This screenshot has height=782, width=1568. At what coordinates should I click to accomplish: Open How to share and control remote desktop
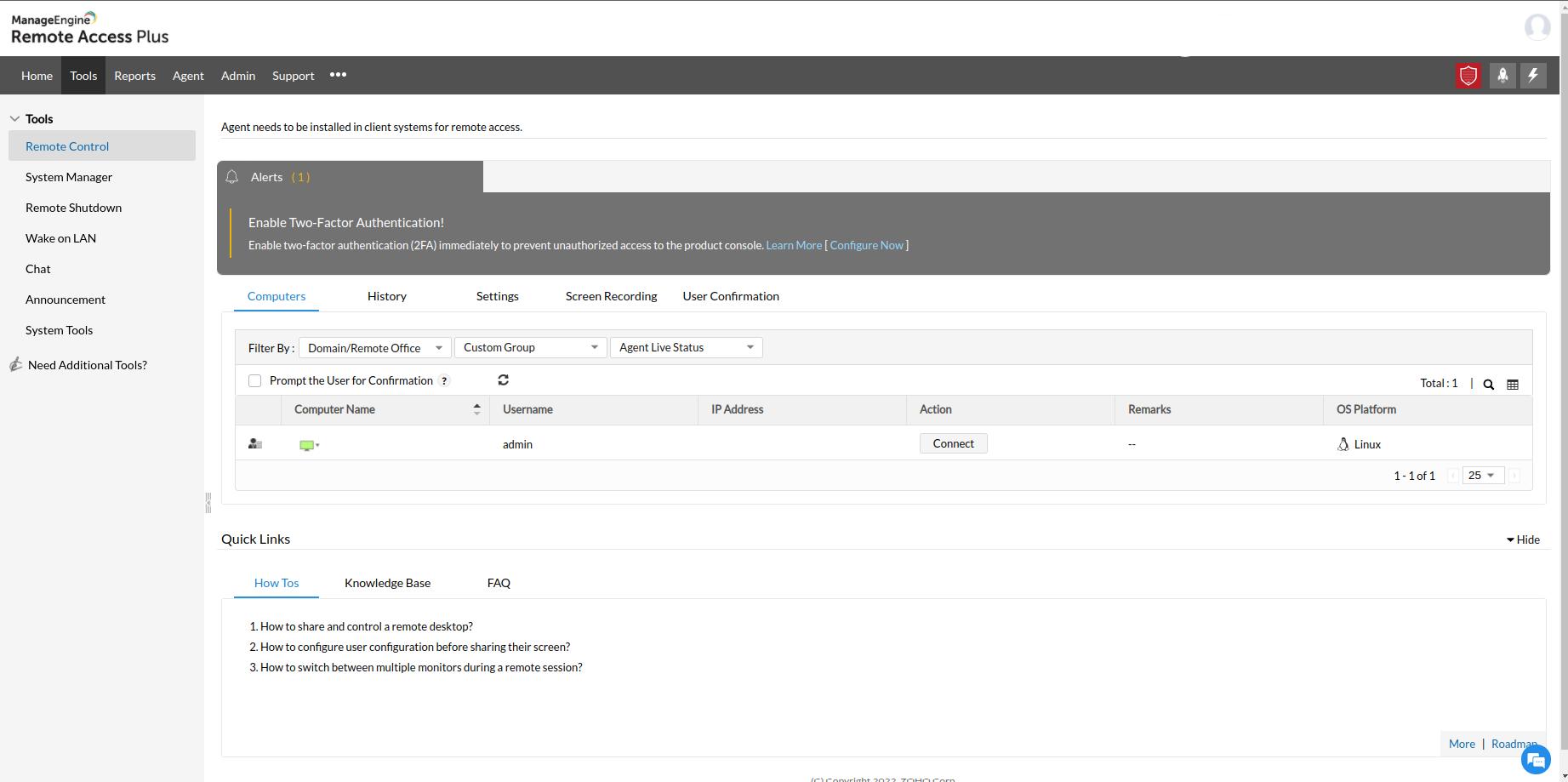[367, 626]
